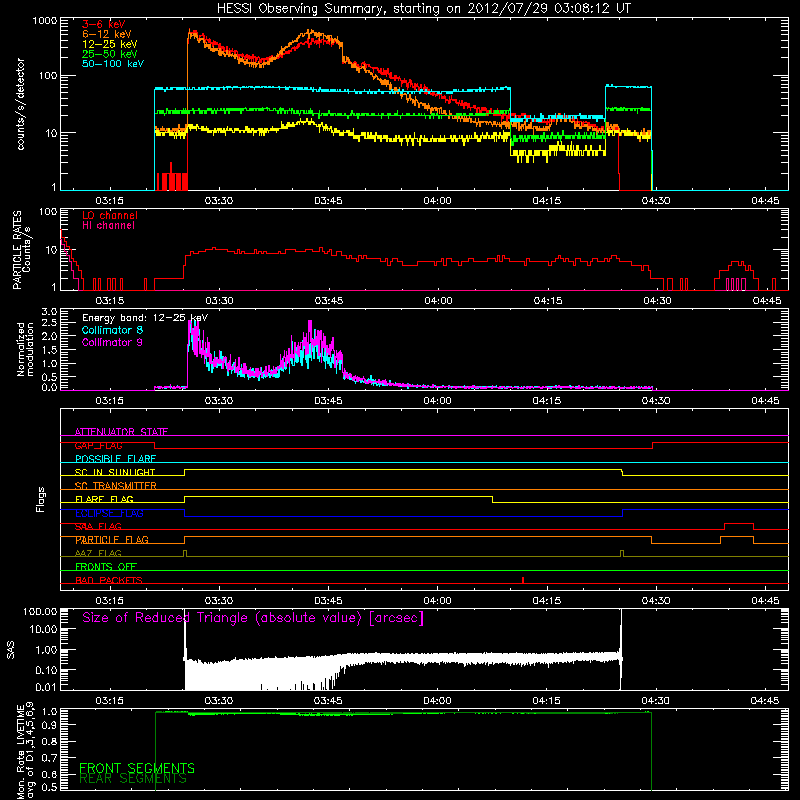Click the FLARE_FLAG label
Viewport: 800px width, 800px height.
[104, 499]
